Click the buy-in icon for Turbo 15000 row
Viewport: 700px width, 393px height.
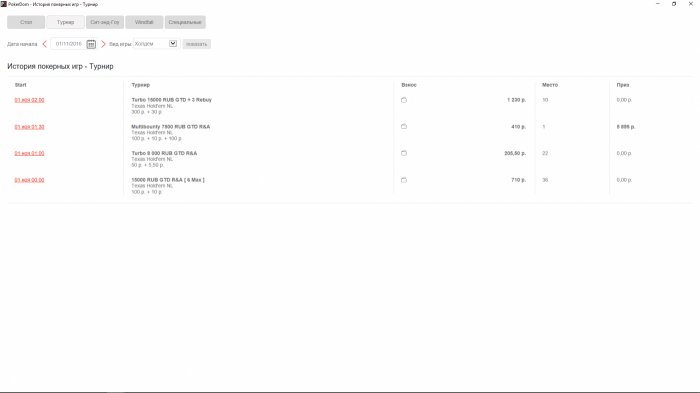coord(404,100)
